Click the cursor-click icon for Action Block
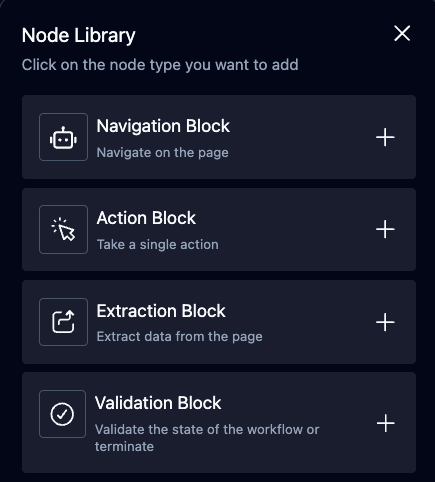Viewport: 435px width, 482px height. (63, 229)
